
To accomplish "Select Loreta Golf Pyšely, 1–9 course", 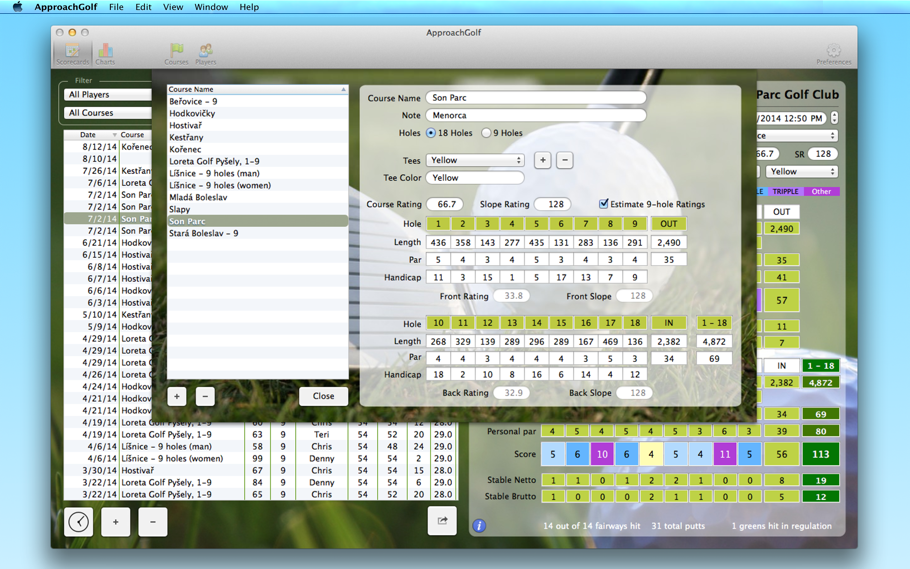I will (x=258, y=161).
